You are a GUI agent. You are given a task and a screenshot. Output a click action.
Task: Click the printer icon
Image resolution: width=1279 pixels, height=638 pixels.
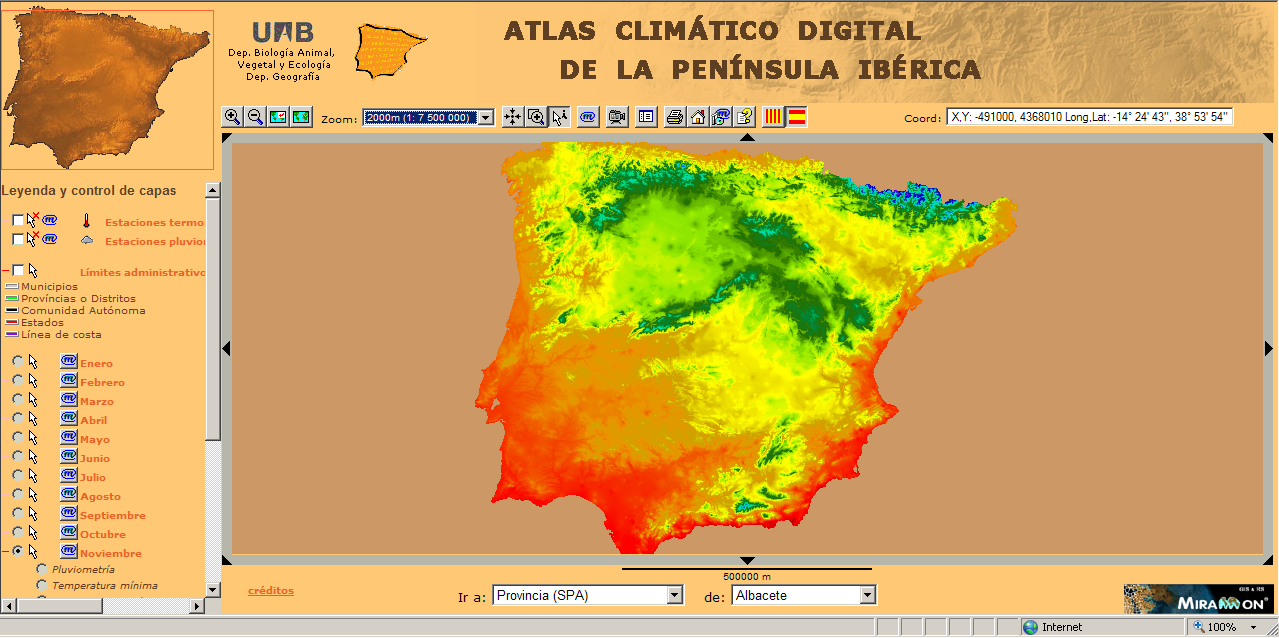pyautogui.click(x=675, y=117)
